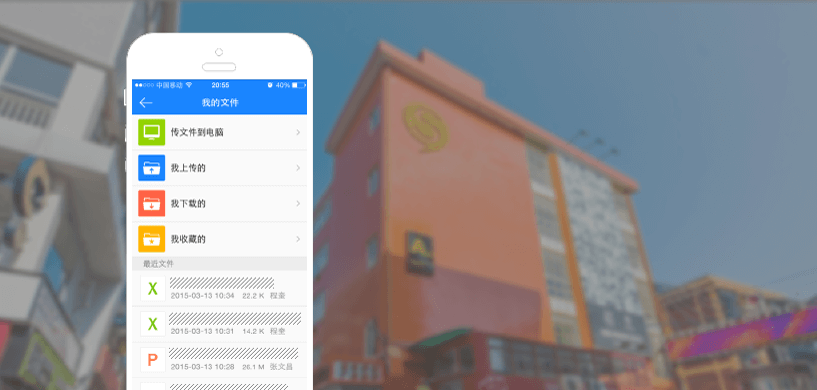The height and width of the screenshot is (390, 817).
Task: Tap file size 22.2 K
Action: 253,296
